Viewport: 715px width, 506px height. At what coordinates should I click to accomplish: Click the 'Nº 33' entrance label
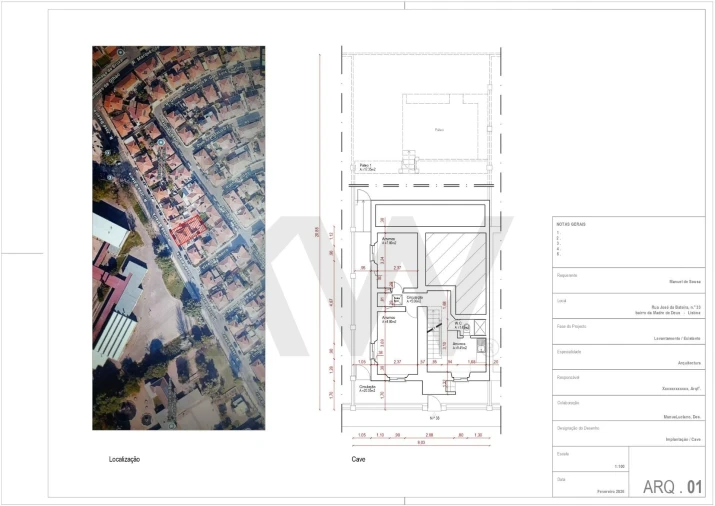(x=435, y=418)
